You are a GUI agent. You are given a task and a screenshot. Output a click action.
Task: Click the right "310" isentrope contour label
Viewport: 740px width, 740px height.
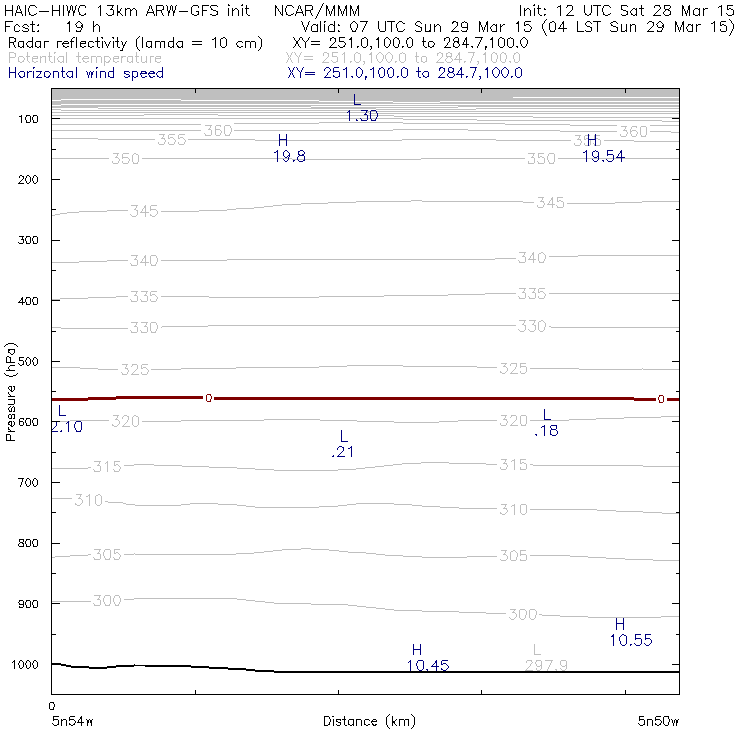click(513, 510)
